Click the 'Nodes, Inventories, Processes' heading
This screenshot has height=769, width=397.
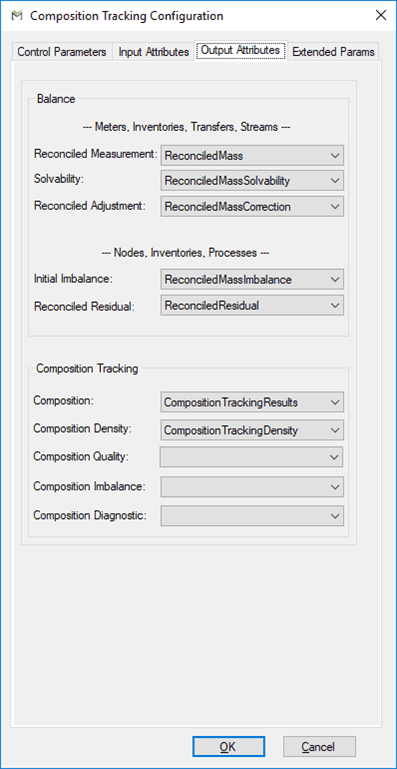185,253
